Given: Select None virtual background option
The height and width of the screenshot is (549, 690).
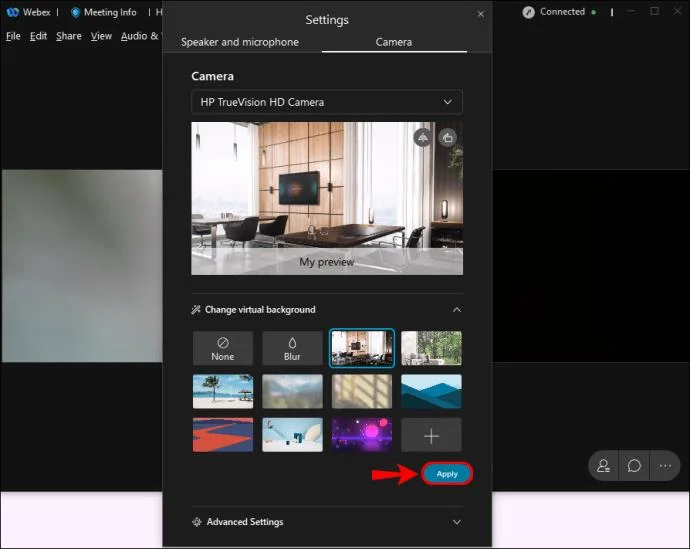Looking at the screenshot, I should [223, 348].
